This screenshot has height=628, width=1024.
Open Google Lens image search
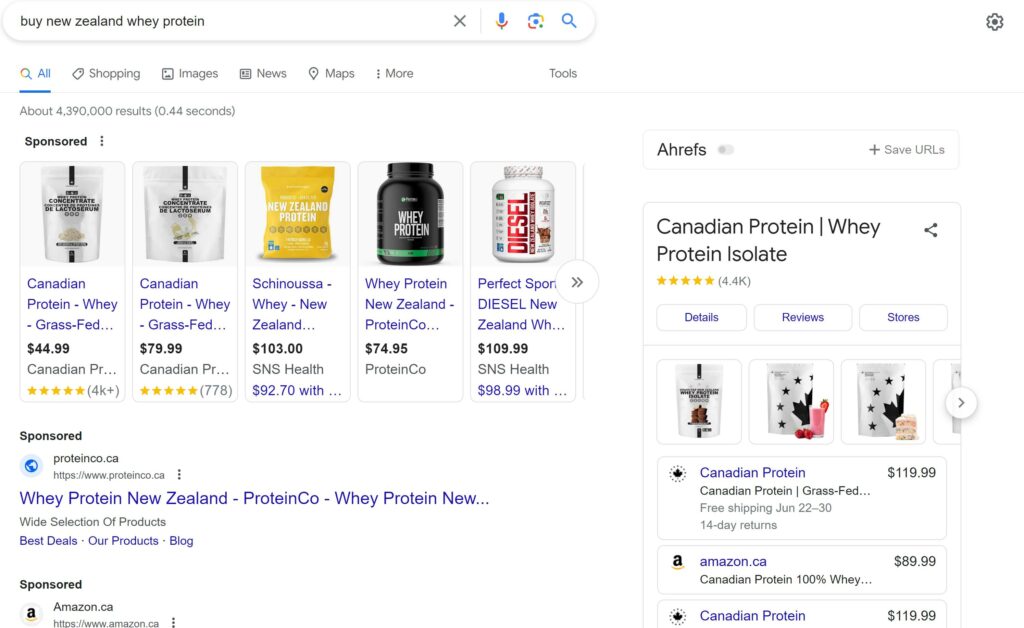(x=536, y=20)
